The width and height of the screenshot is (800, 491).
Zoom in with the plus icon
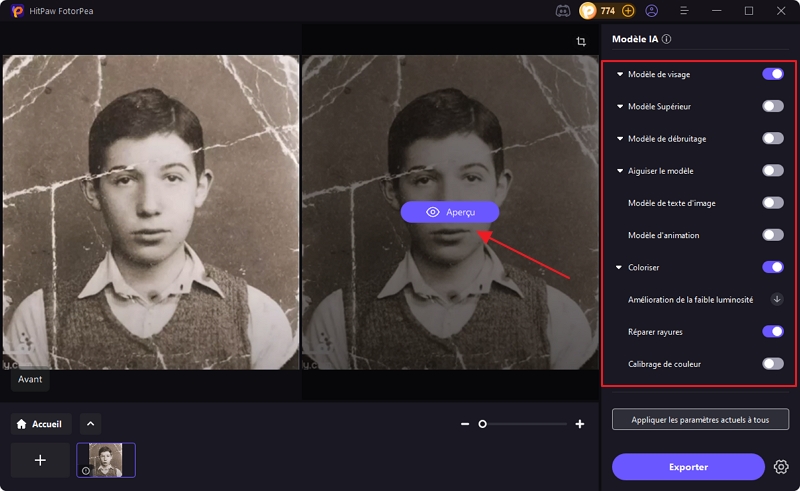[x=580, y=424]
